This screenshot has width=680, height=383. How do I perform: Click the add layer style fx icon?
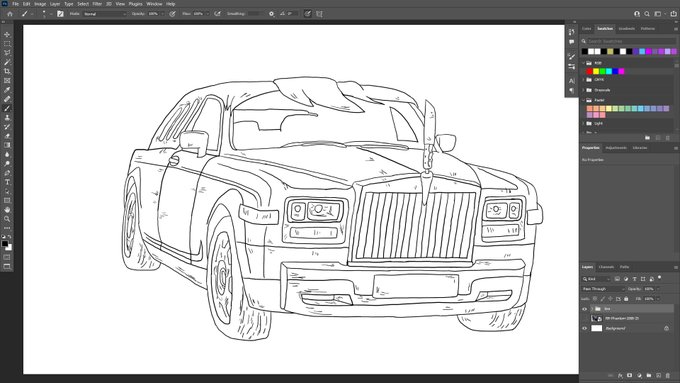(x=621, y=375)
